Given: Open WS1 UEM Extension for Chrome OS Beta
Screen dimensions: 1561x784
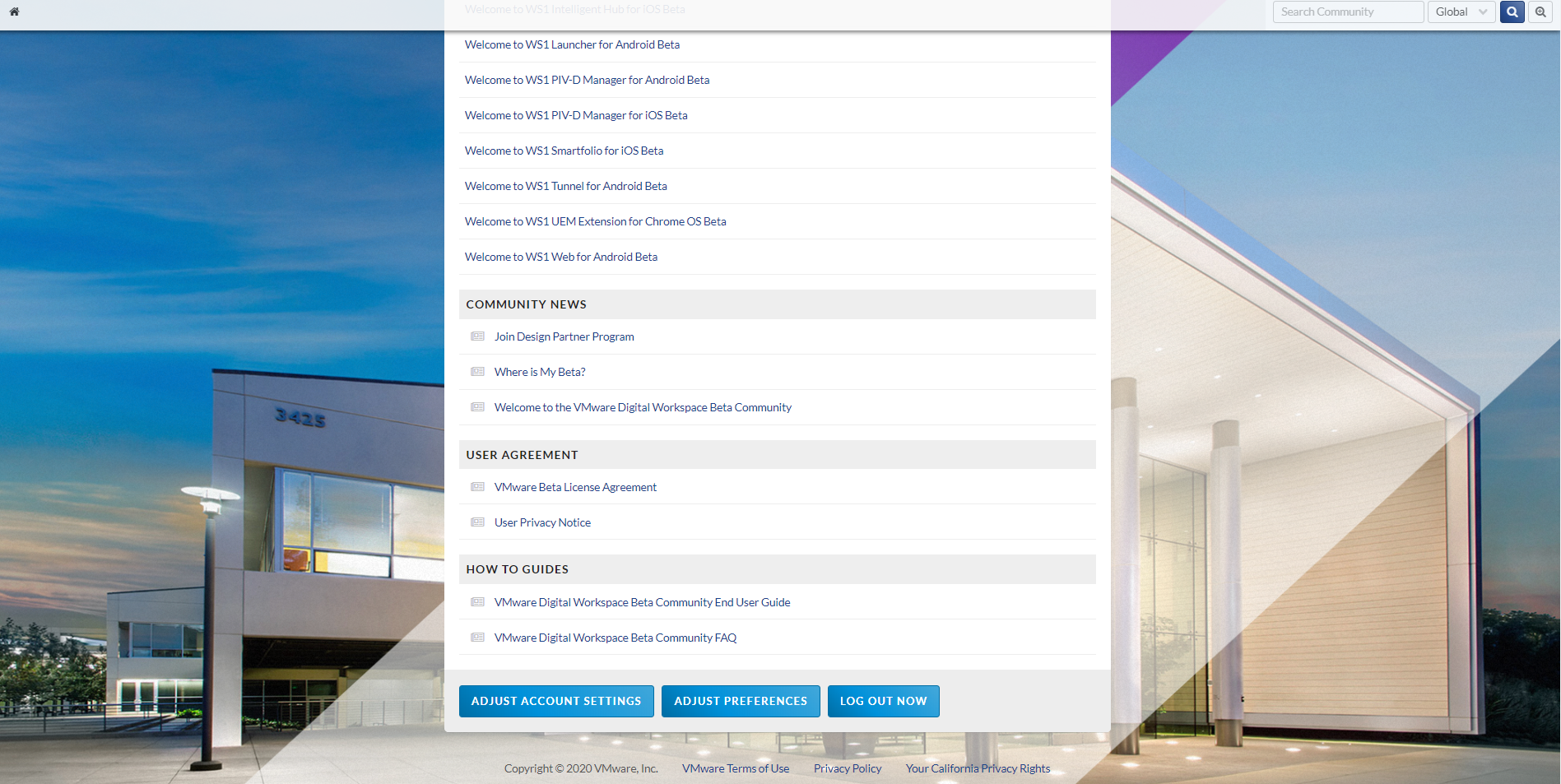Looking at the screenshot, I should pyautogui.click(x=595, y=221).
